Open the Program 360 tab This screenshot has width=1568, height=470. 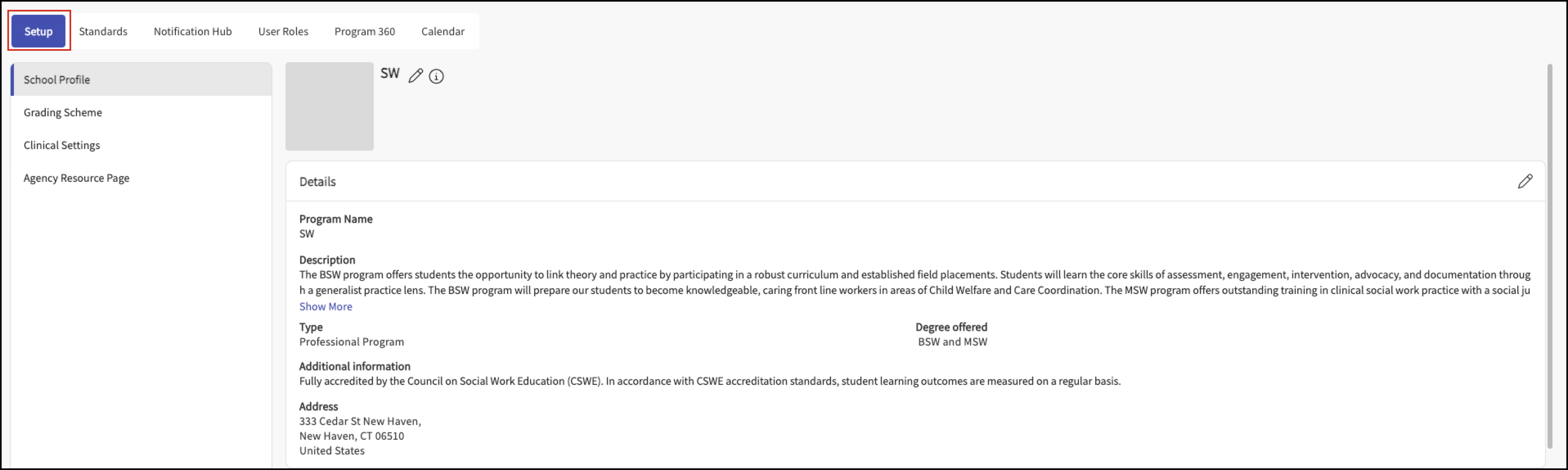pyautogui.click(x=365, y=31)
